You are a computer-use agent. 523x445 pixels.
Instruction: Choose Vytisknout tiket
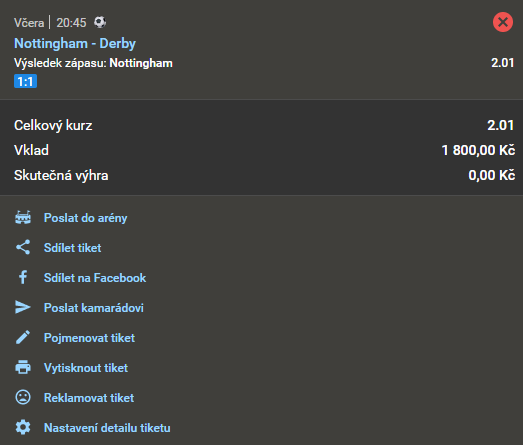86,368
